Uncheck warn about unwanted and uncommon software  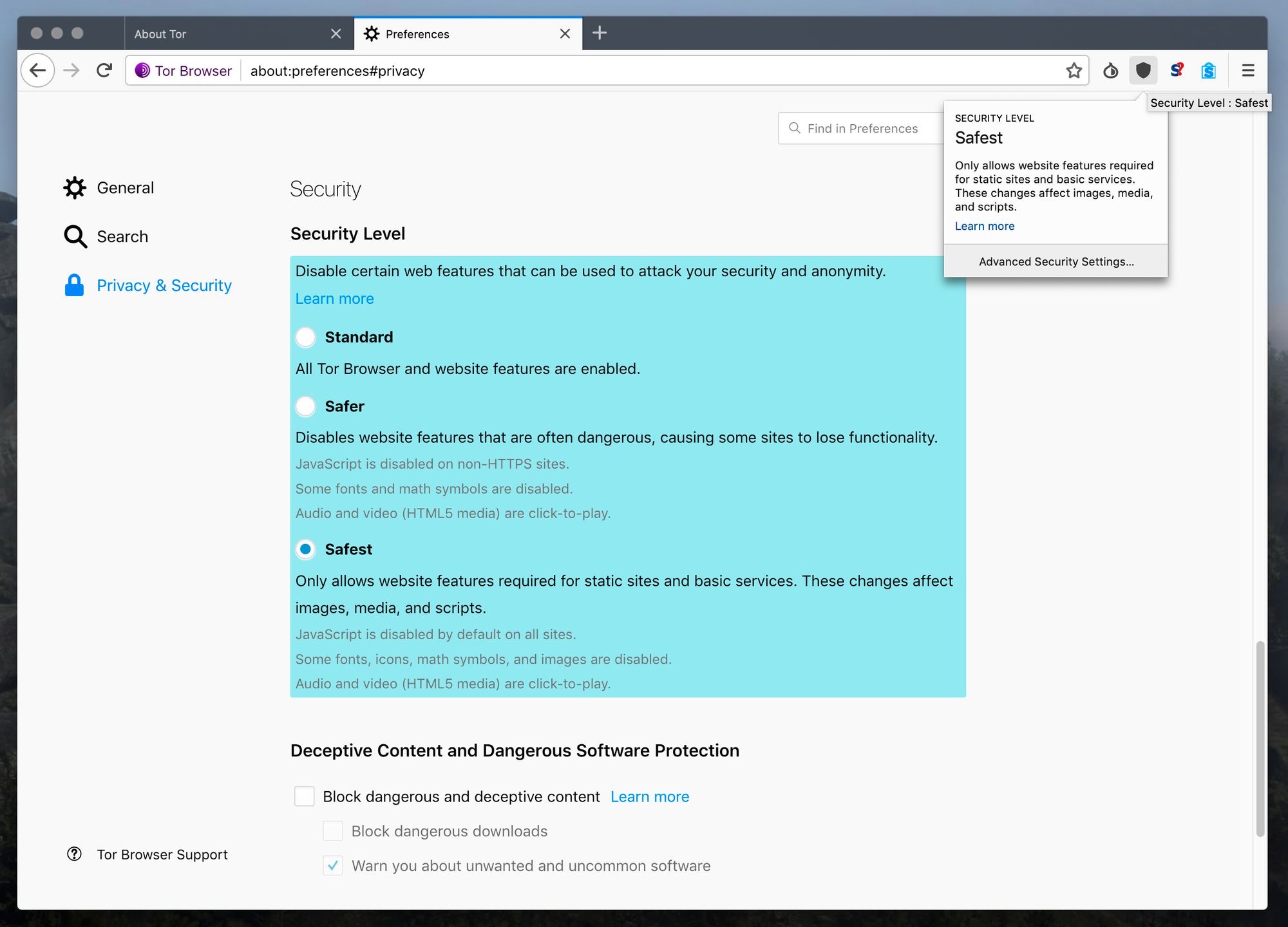(x=333, y=865)
